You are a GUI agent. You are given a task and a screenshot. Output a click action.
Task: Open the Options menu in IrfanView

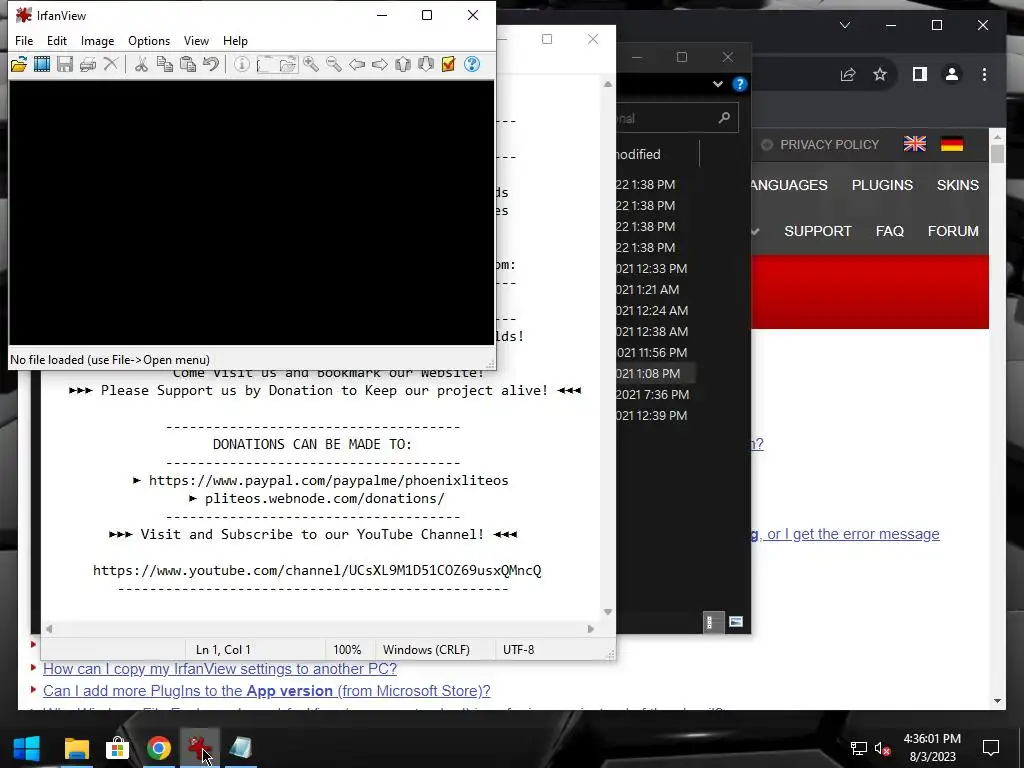149,40
